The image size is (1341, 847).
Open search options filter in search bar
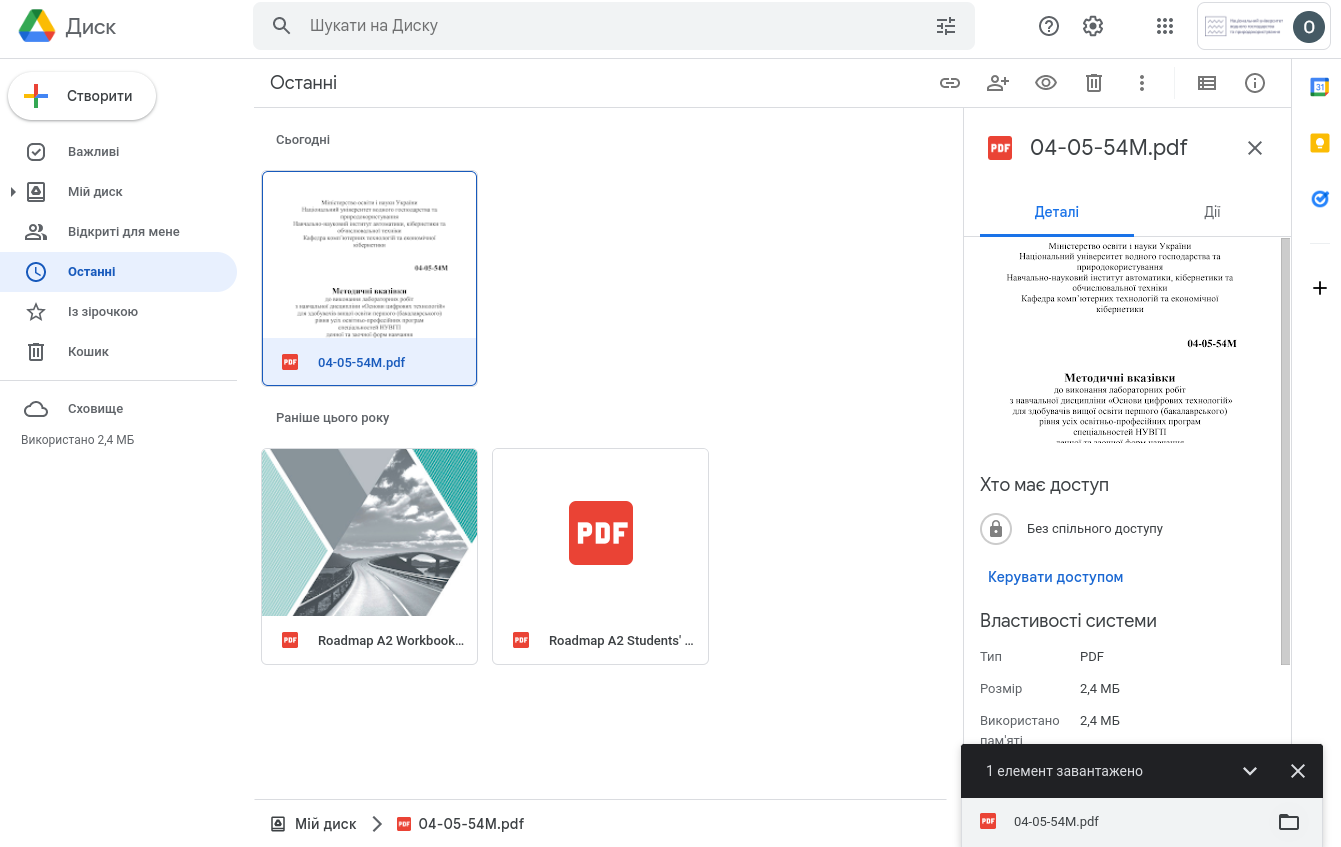pyautogui.click(x=945, y=27)
